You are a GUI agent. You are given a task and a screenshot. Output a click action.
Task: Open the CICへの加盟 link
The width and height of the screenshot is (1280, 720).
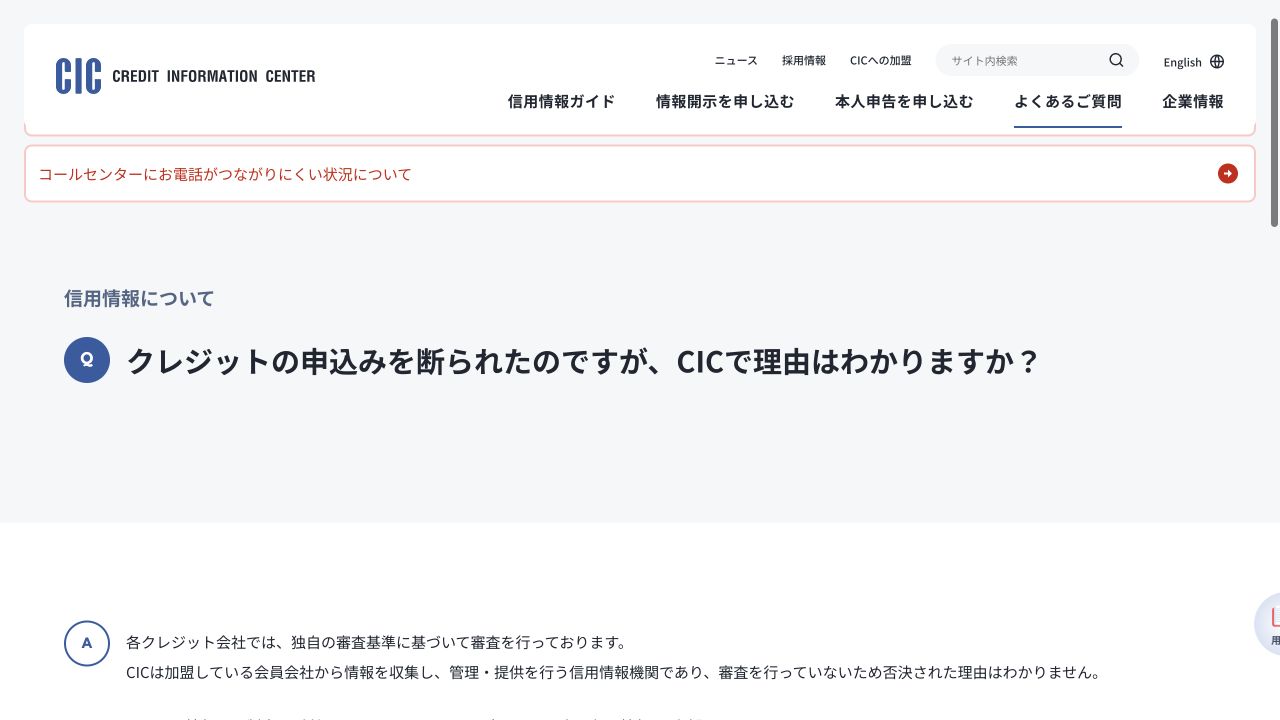881,60
